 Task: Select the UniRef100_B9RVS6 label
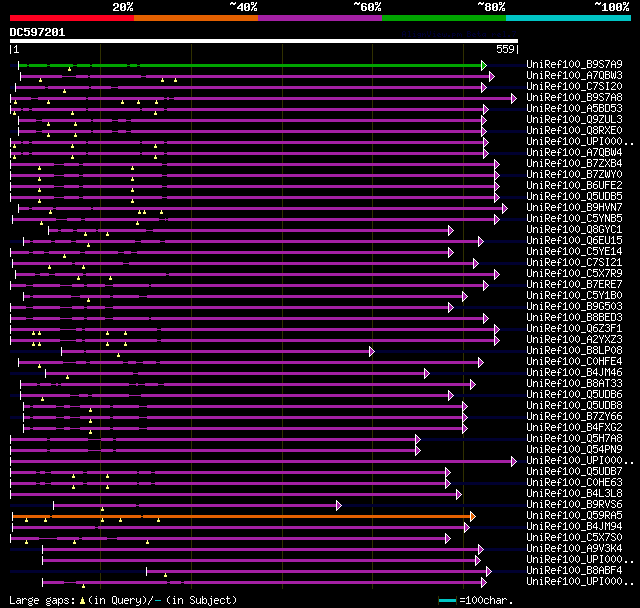pyautogui.click(x=574, y=505)
